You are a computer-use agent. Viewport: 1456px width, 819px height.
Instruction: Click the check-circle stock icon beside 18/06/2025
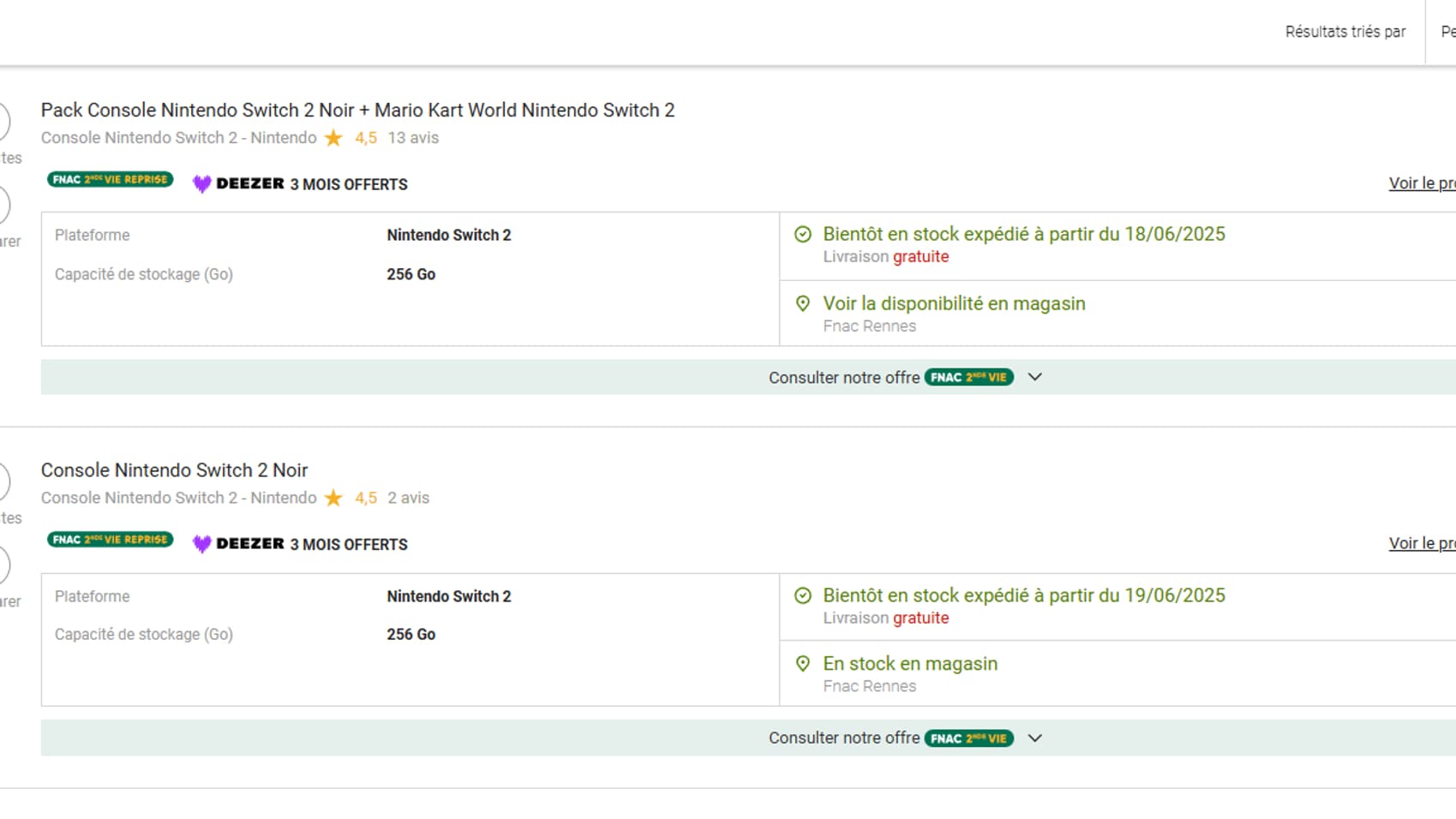tap(803, 234)
